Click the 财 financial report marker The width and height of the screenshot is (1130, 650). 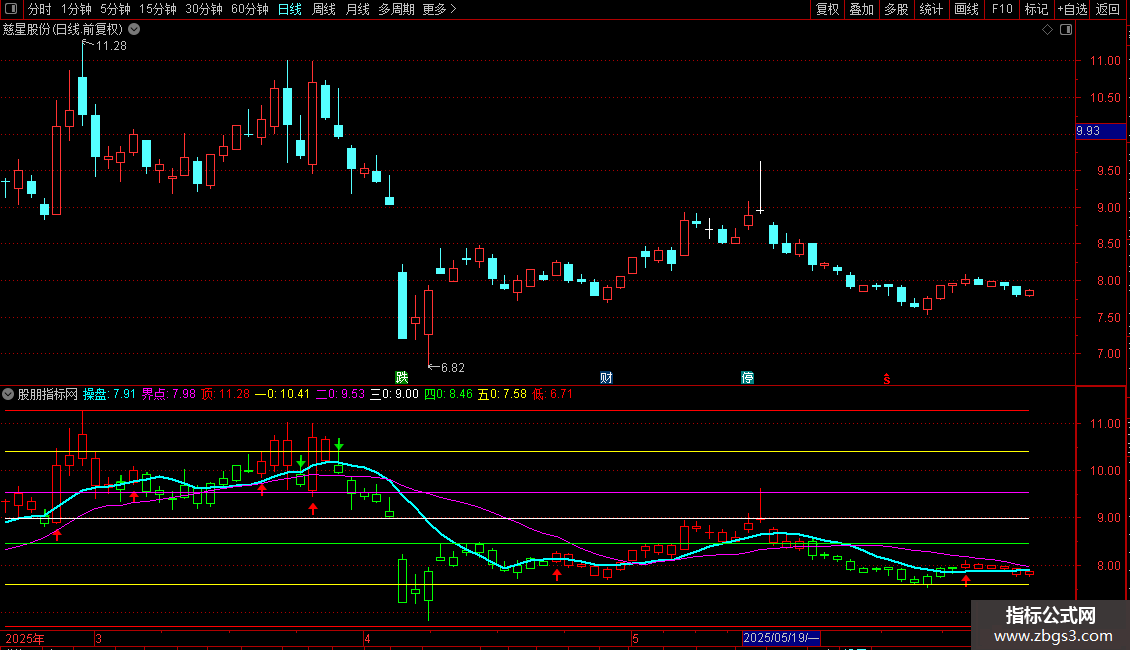(606, 378)
